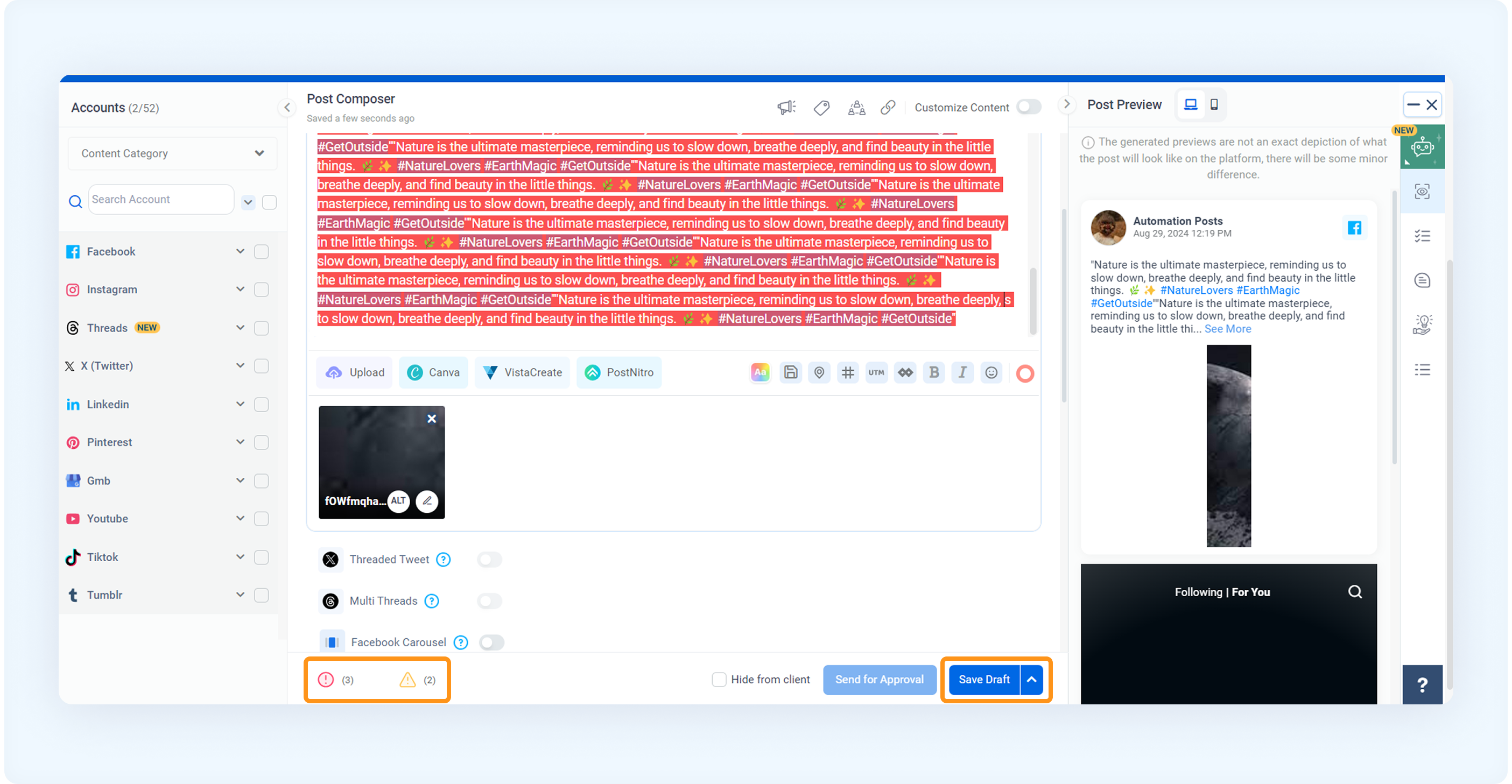Turn on the Facebook Carousel toggle

click(x=491, y=642)
